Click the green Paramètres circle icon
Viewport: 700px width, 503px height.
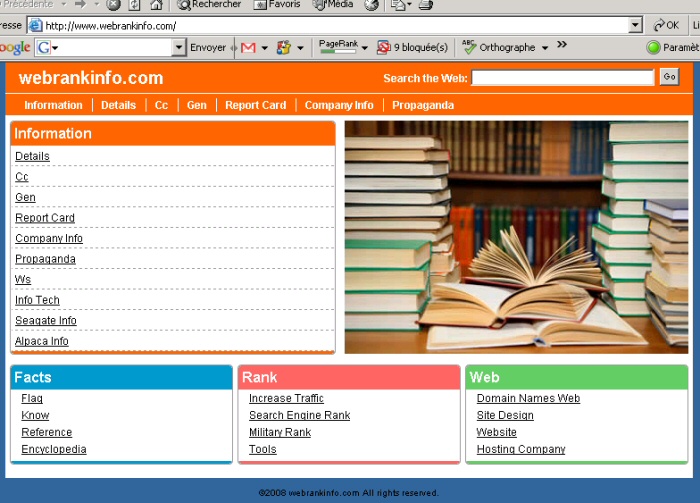[653, 47]
